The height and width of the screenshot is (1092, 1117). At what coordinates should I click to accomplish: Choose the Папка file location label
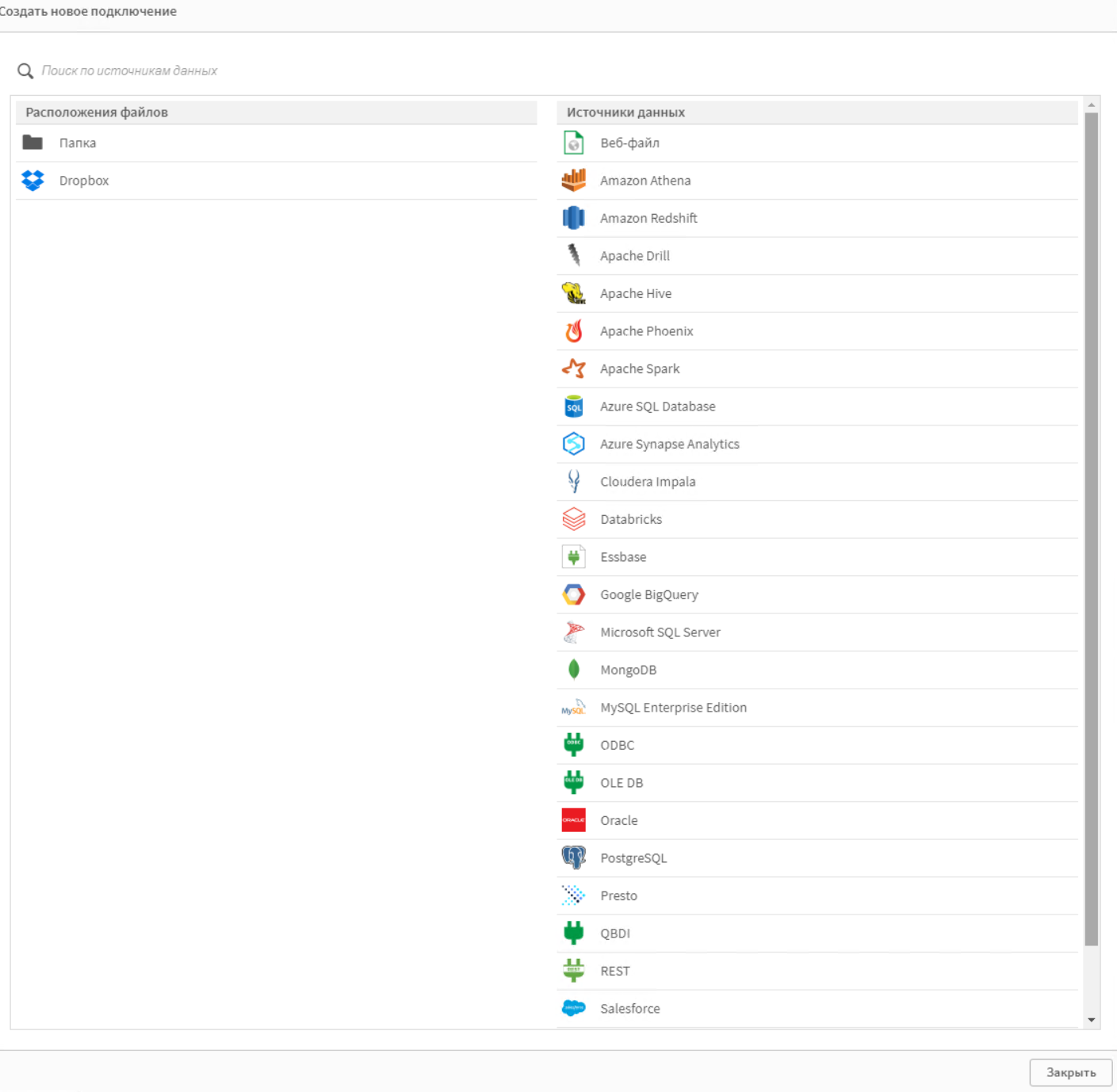(78, 143)
